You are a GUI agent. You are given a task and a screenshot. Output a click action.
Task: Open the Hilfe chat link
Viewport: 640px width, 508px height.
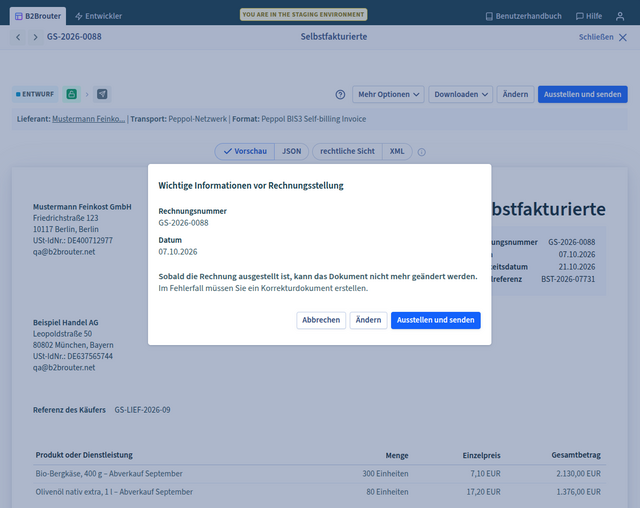click(589, 16)
